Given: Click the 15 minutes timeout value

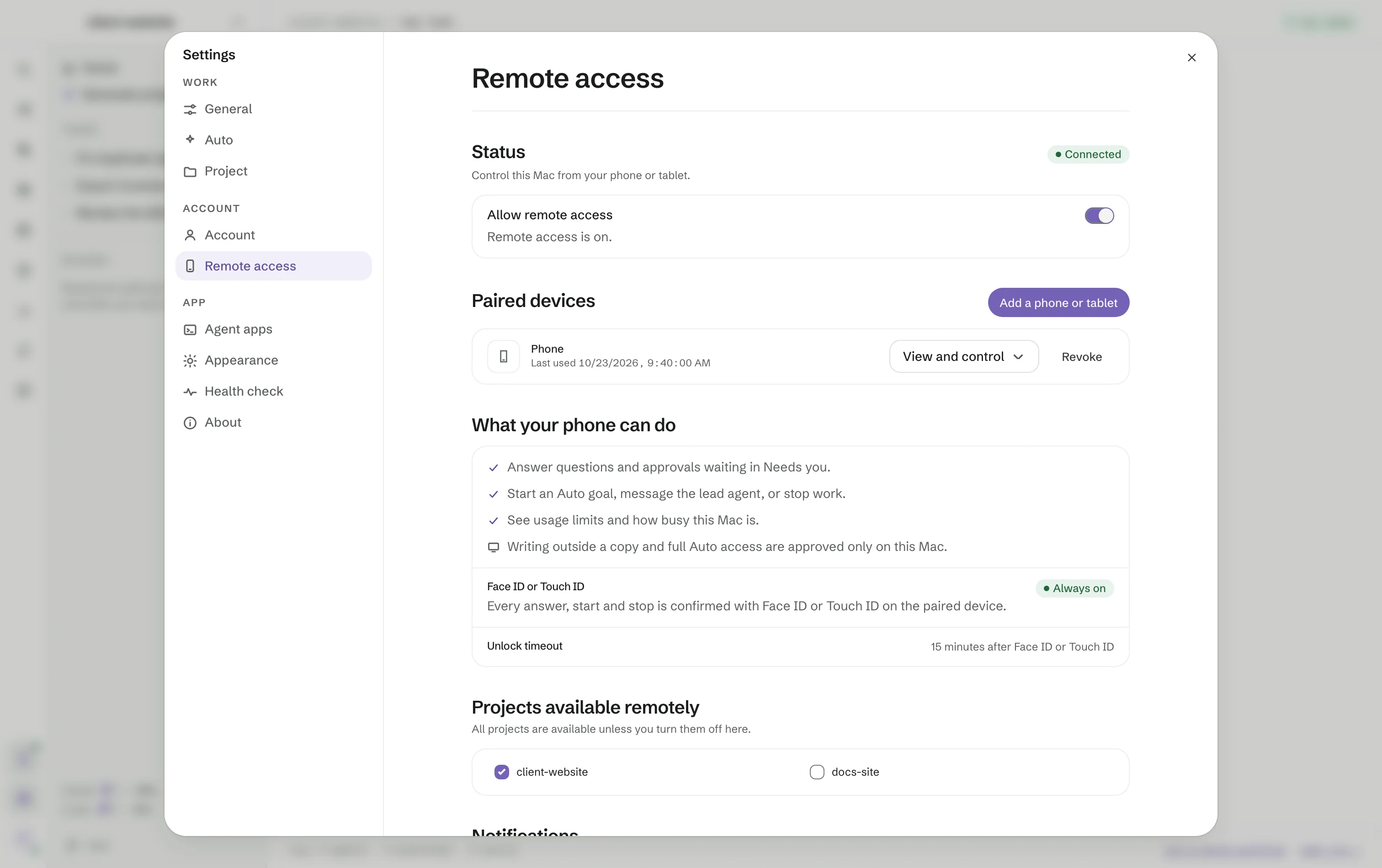Looking at the screenshot, I should pos(1022,646).
